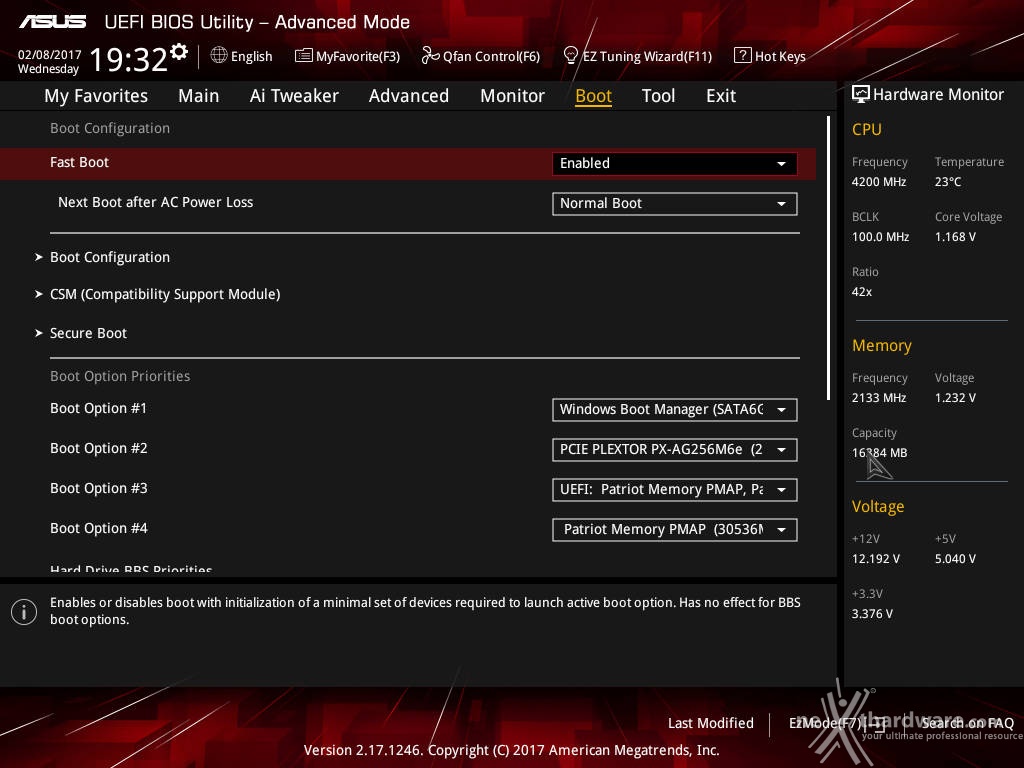Click the MyFavorite list icon
Viewport: 1024px width, 768px height.
pos(303,56)
